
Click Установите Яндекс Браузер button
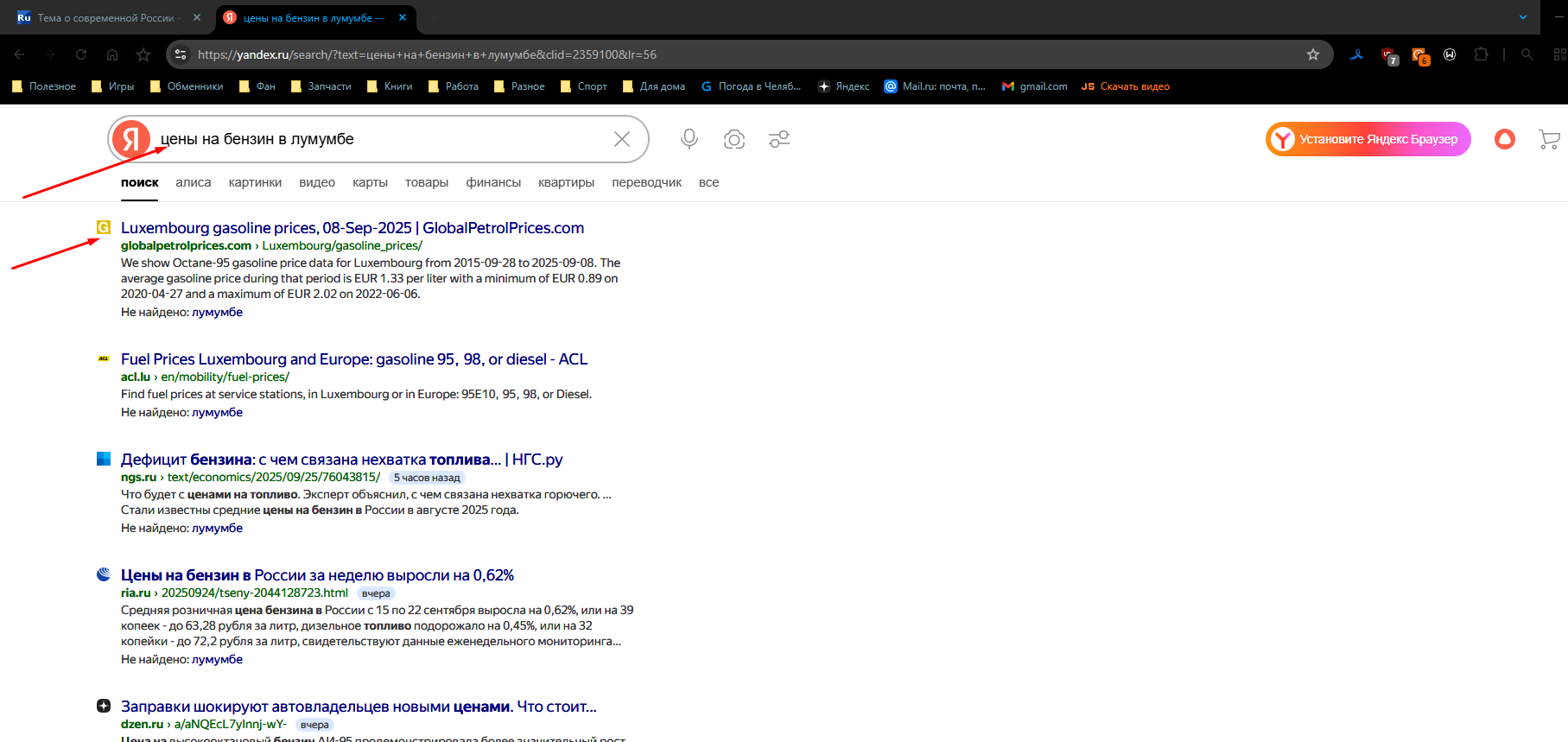[x=1368, y=139]
